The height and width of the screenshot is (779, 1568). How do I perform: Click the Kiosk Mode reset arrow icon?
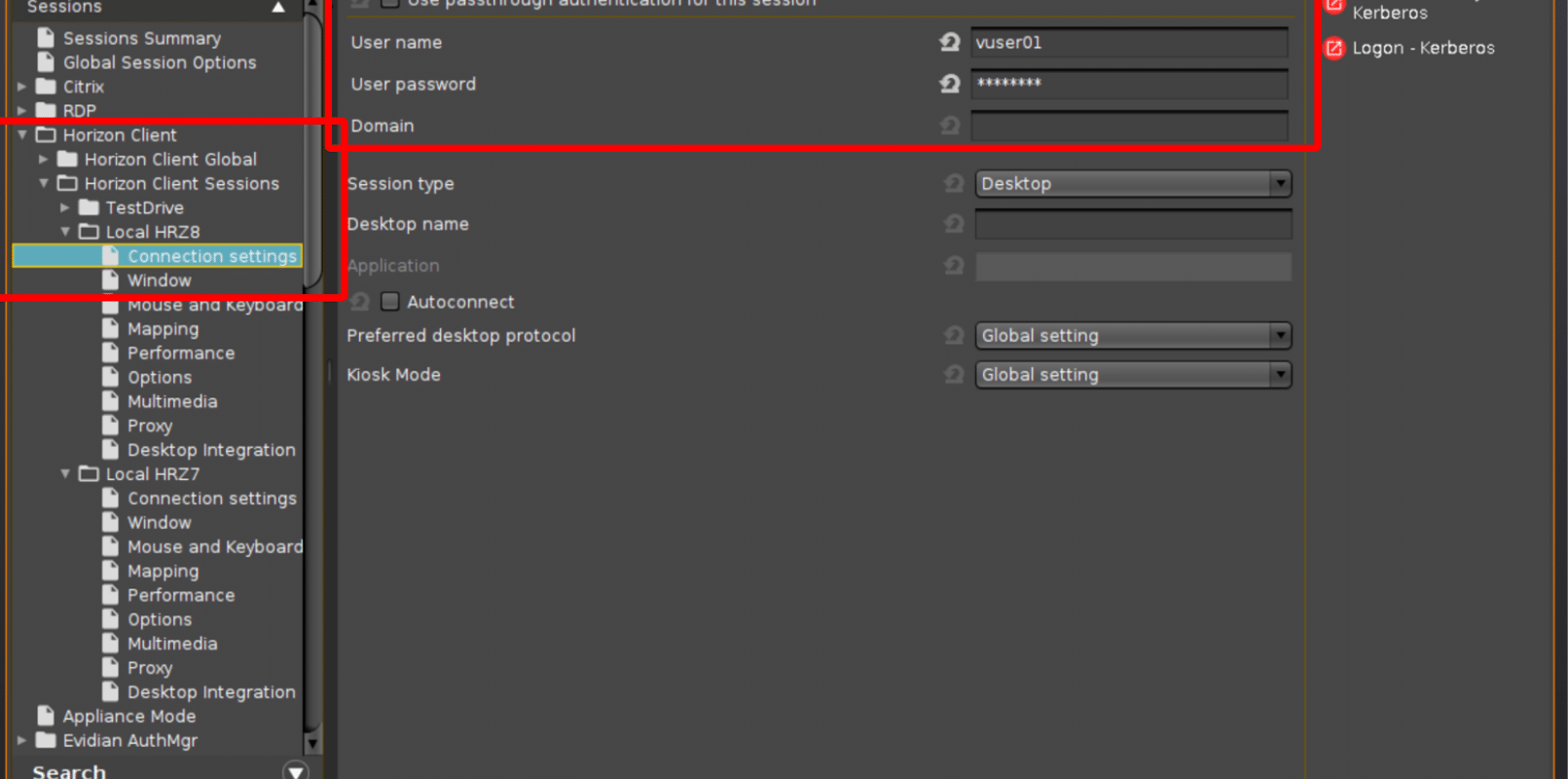954,375
